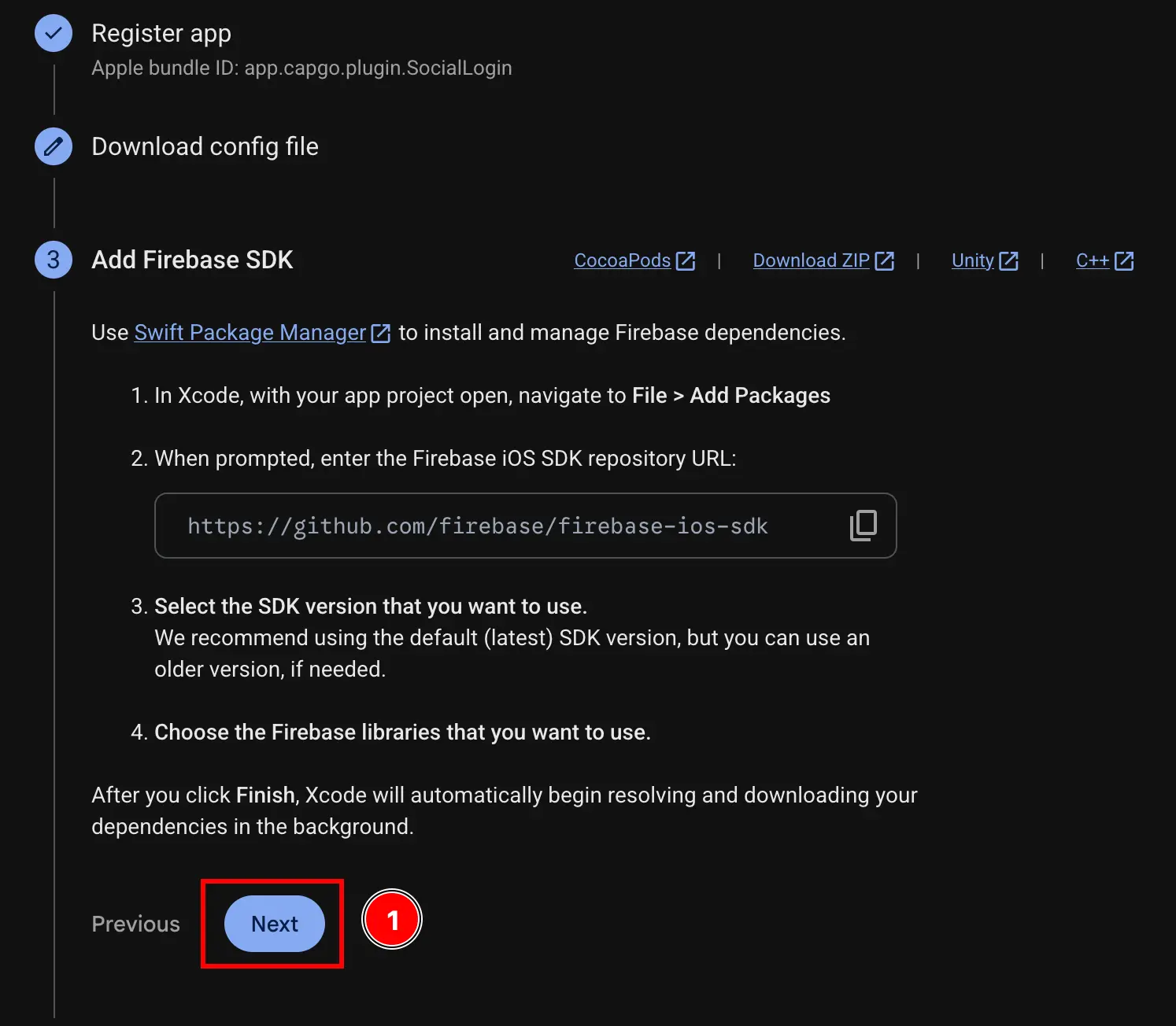Switch to the Unity setup option
Viewport: 1176px width, 1026px height.
972,260
